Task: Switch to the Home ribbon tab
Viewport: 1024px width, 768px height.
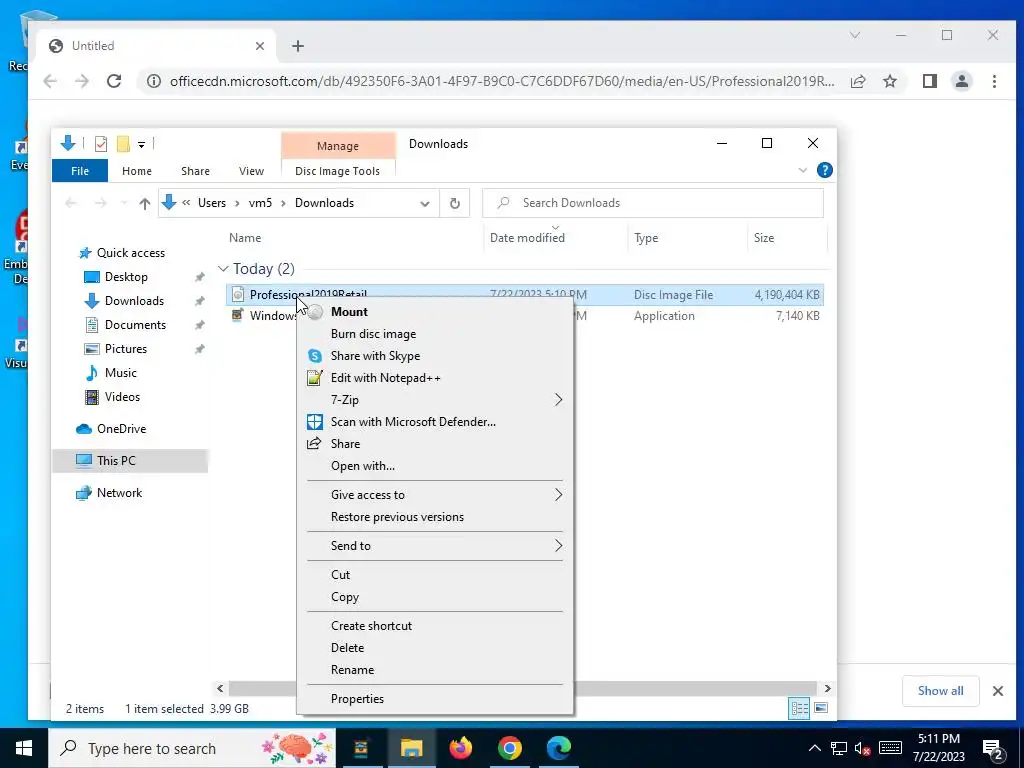Action: [x=136, y=171]
